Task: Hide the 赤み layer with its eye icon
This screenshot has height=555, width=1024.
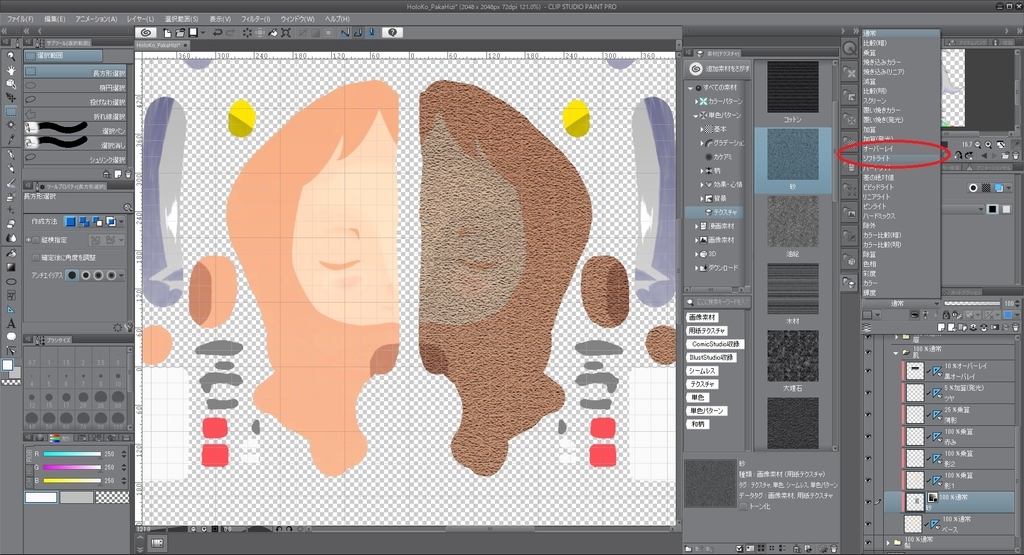Action: pos(868,436)
